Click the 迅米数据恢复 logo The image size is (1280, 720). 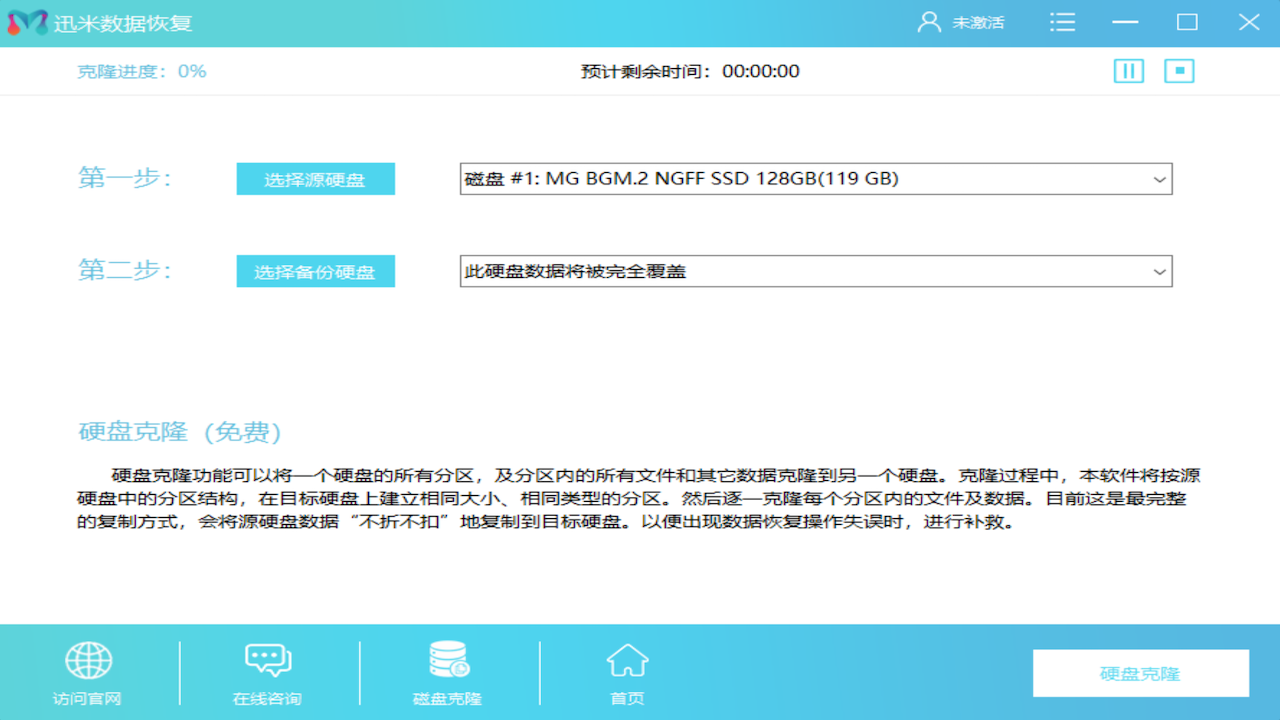point(100,21)
